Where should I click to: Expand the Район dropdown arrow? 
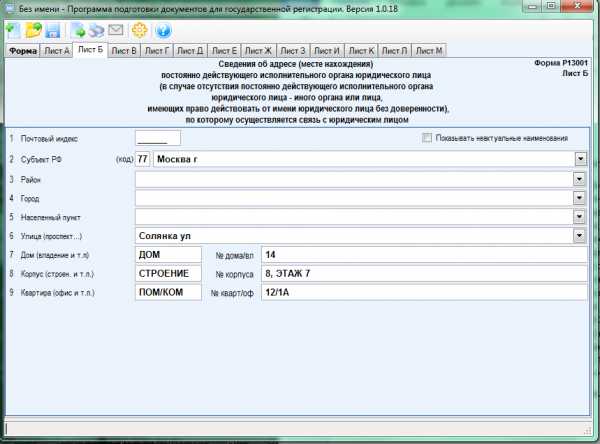click(x=579, y=179)
